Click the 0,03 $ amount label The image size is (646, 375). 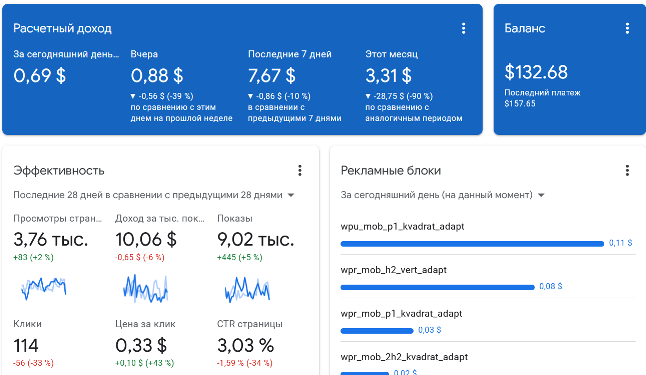click(x=430, y=330)
